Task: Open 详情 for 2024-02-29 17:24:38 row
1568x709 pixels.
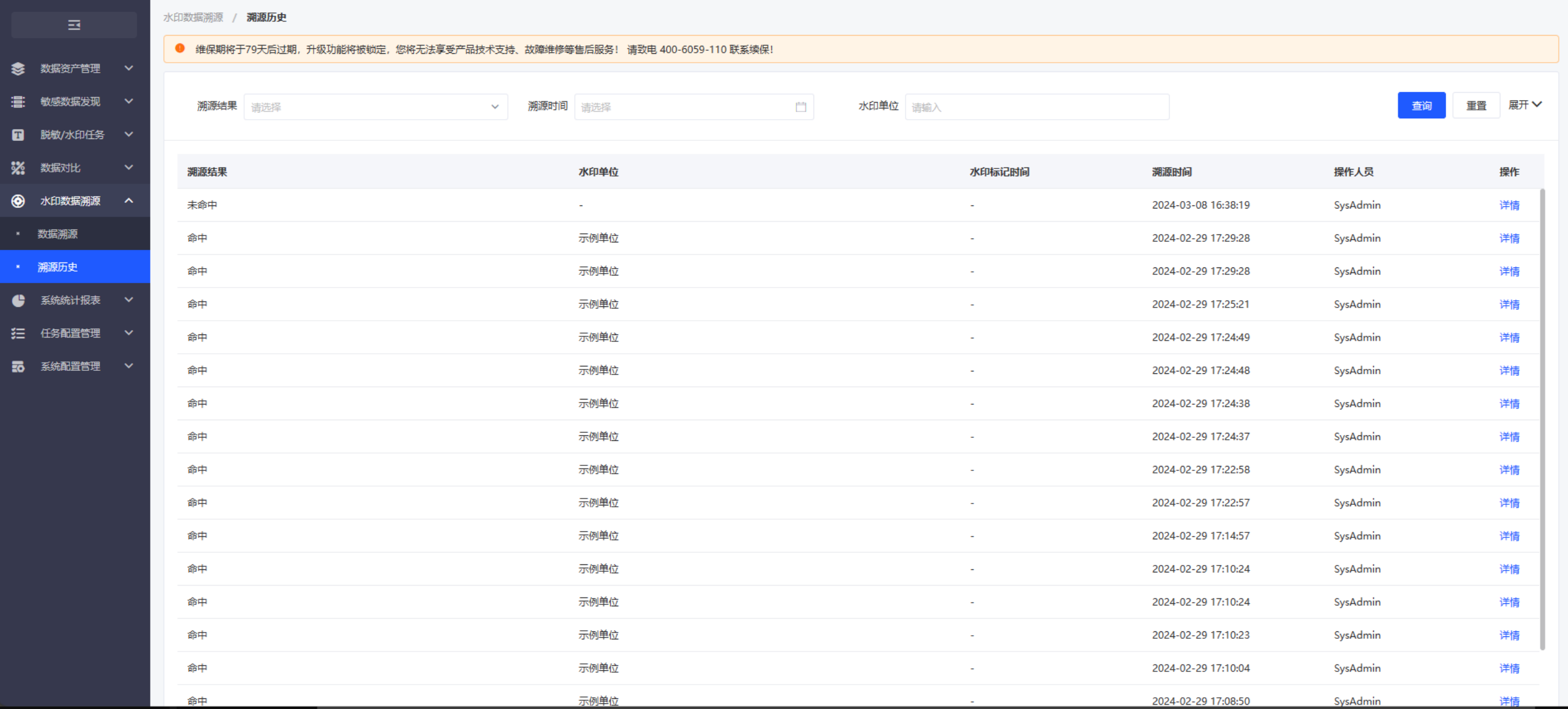Action: pyautogui.click(x=1509, y=404)
